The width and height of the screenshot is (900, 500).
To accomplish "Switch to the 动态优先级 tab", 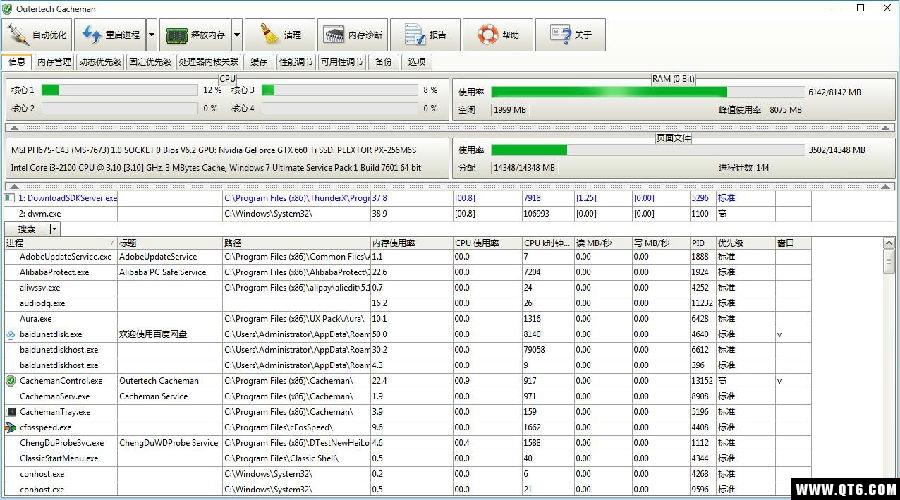I will [100, 62].
